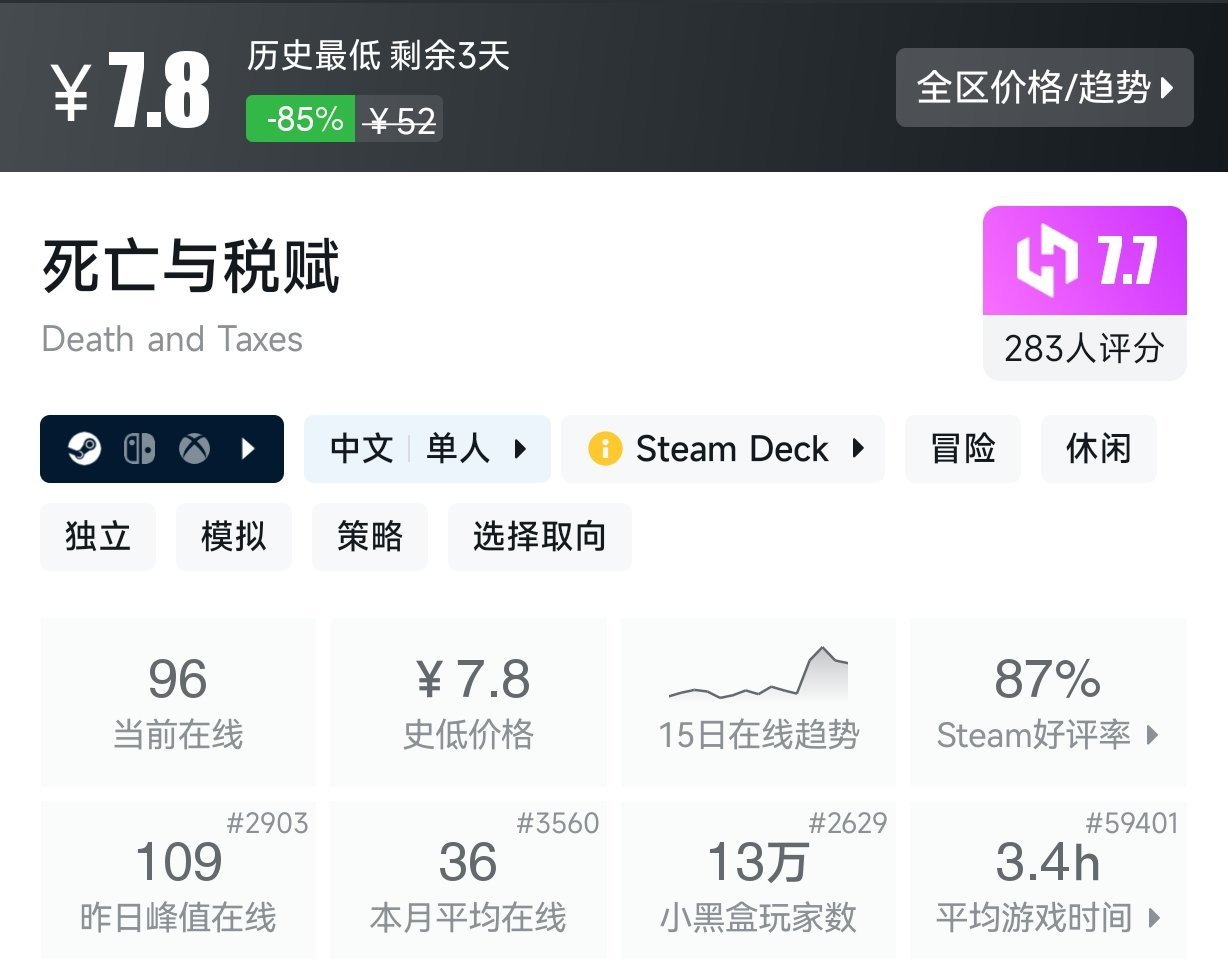
Task: Click the 策略 genre tag
Action: point(370,537)
